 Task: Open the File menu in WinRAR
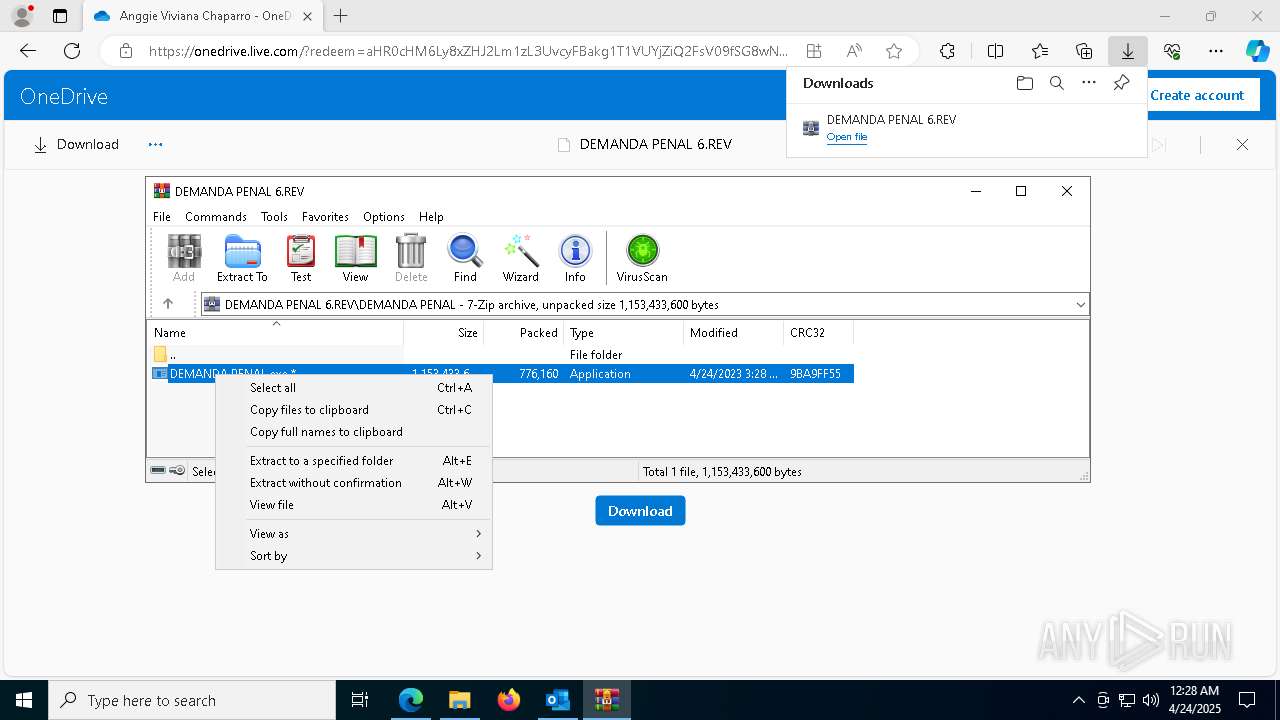pyautogui.click(x=161, y=216)
